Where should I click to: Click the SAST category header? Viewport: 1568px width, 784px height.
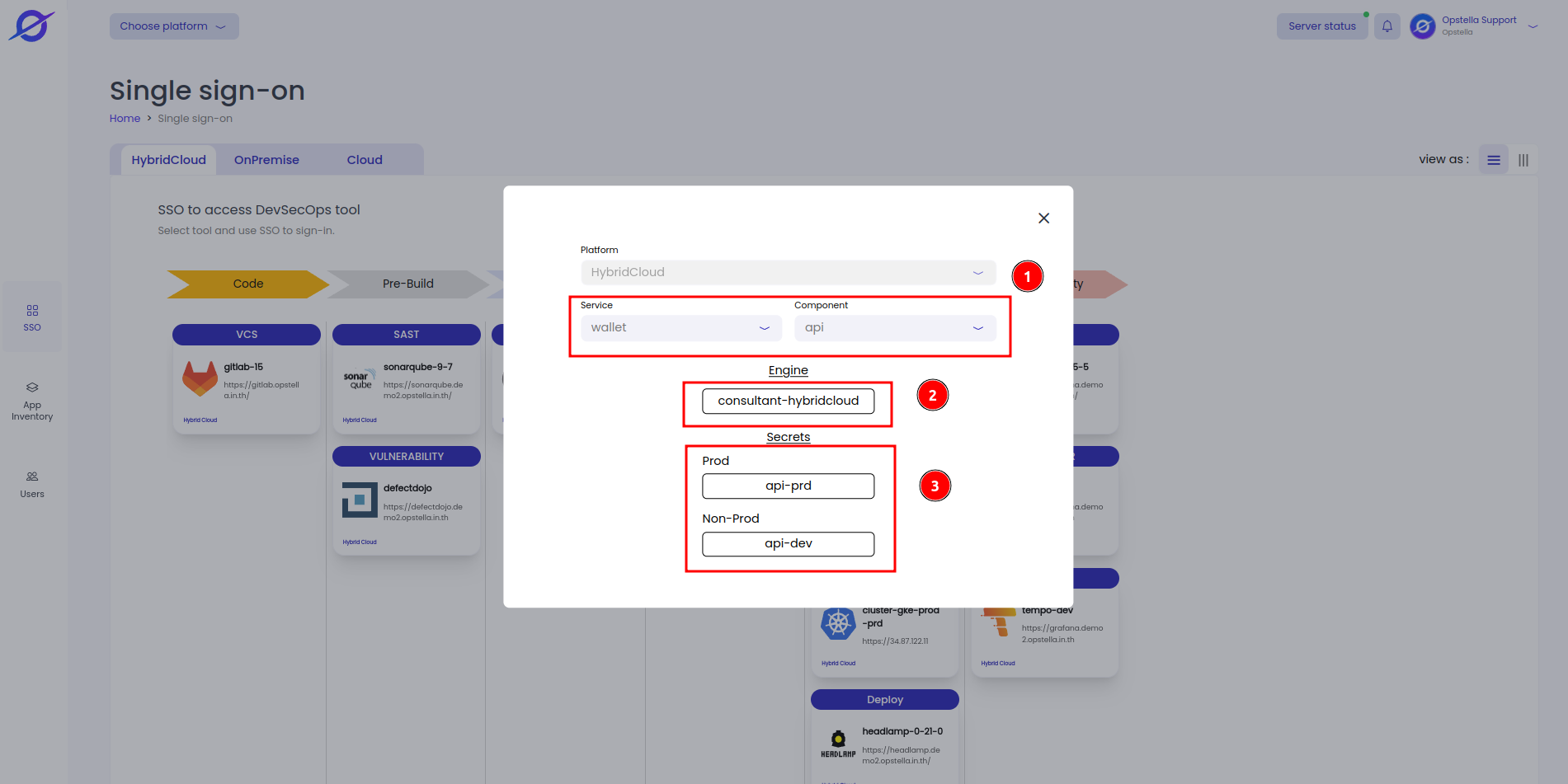[407, 335]
